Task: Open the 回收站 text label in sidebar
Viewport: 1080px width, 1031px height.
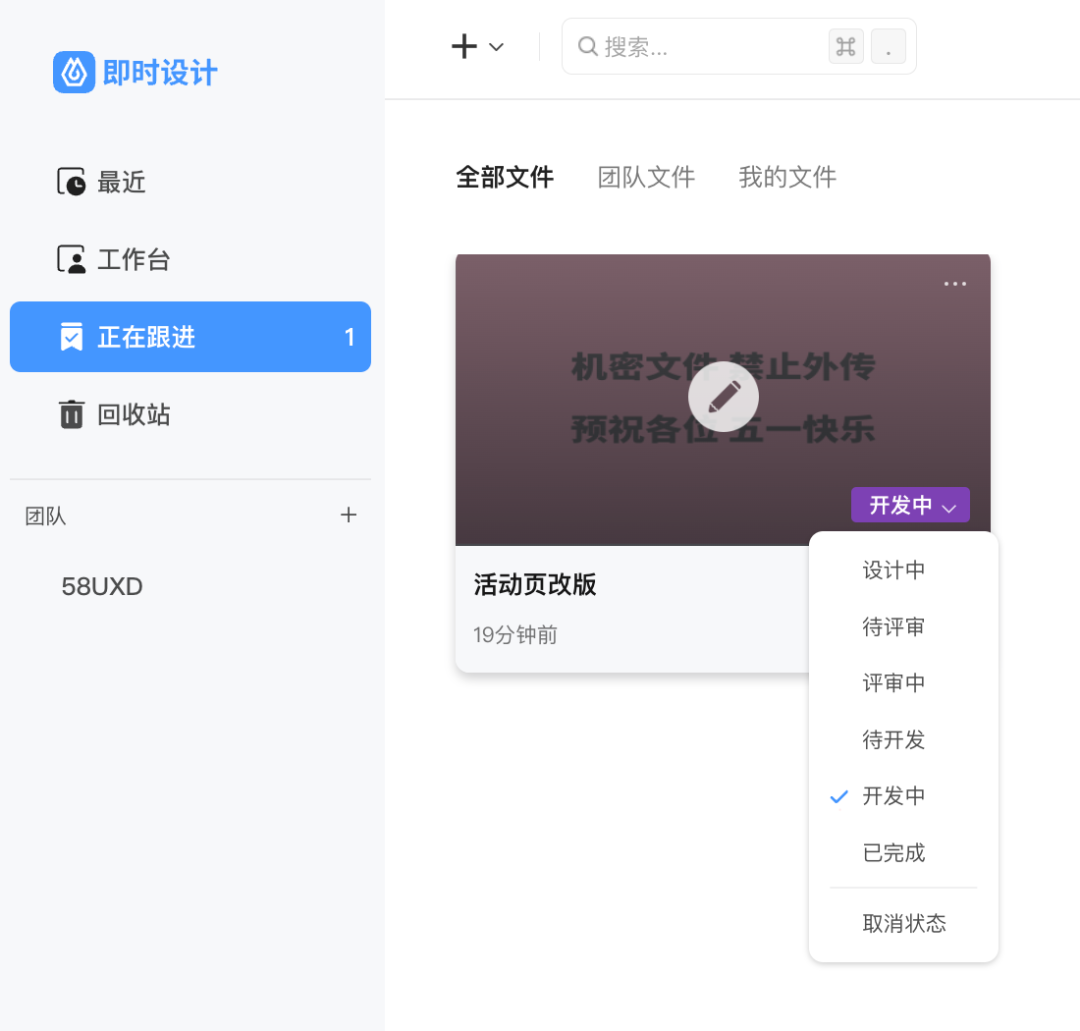Action: (x=134, y=415)
